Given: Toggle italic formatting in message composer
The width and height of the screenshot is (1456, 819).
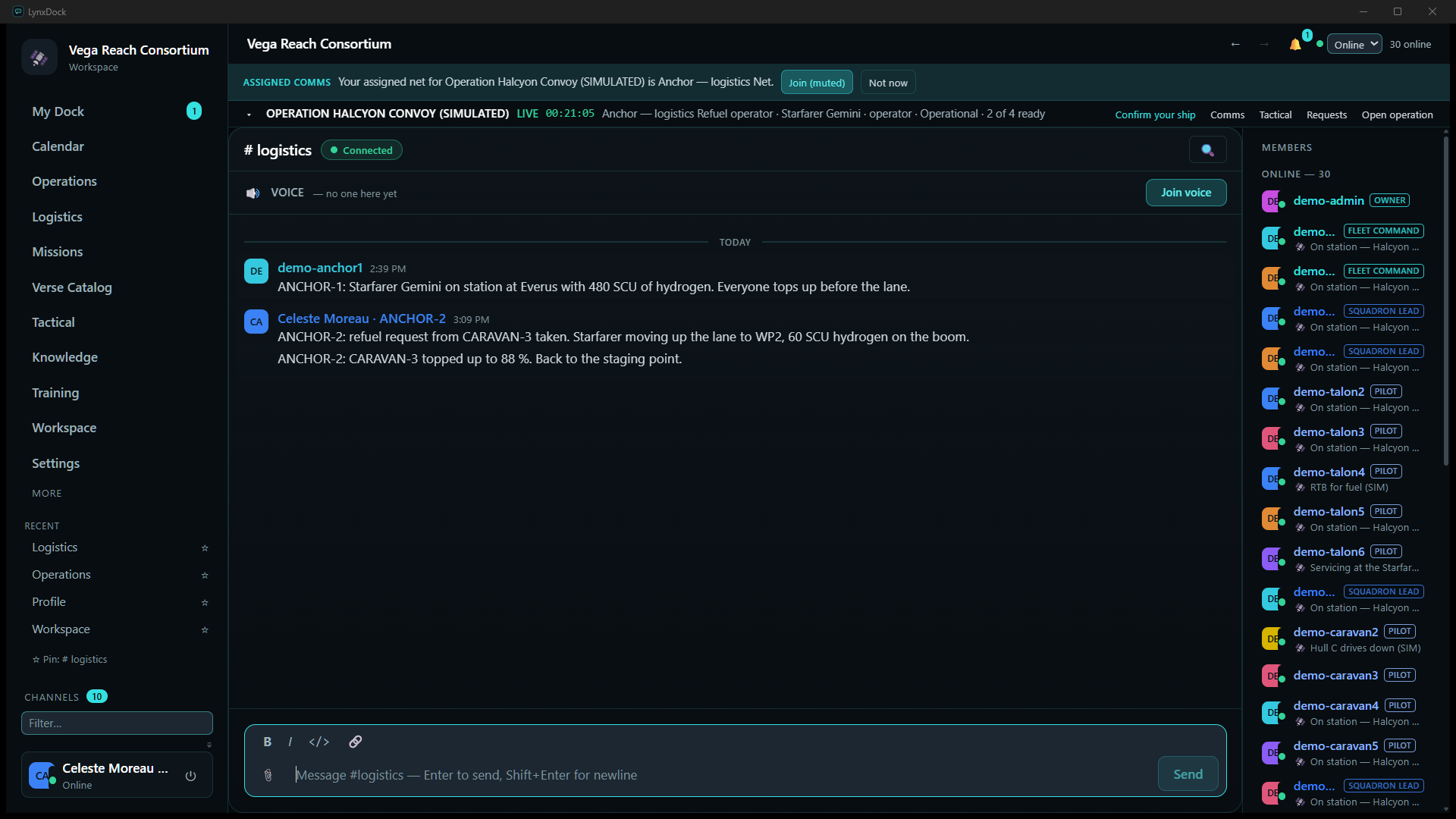Looking at the screenshot, I should (x=290, y=742).
